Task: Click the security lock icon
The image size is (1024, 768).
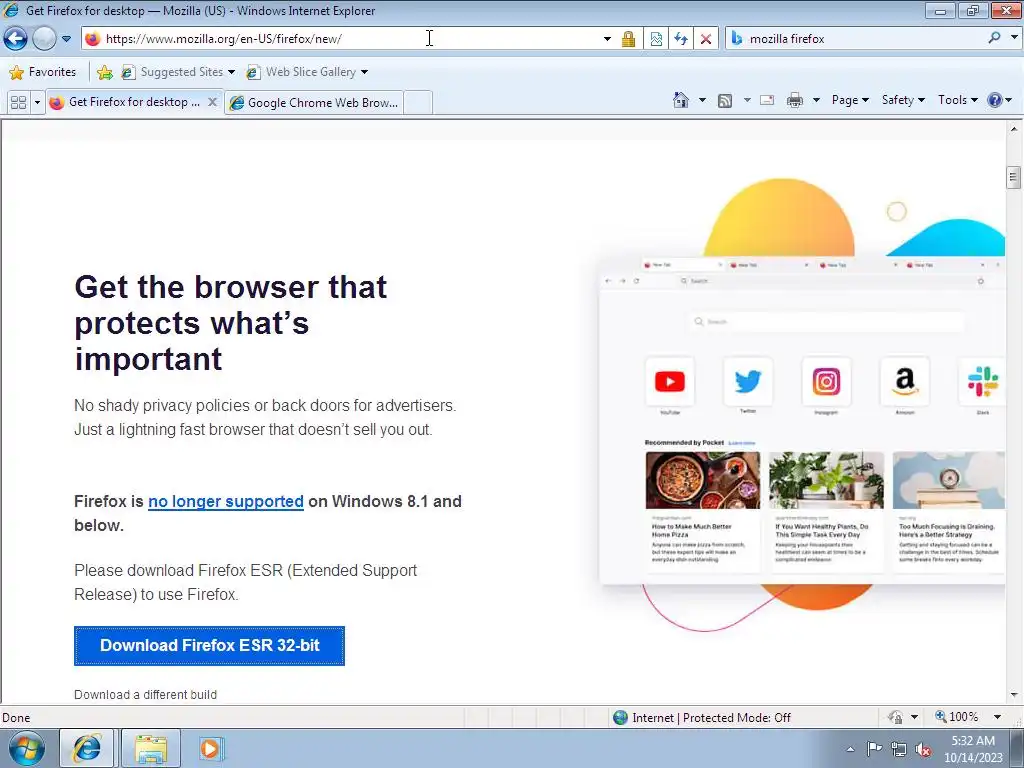Action: pos(628,39)
